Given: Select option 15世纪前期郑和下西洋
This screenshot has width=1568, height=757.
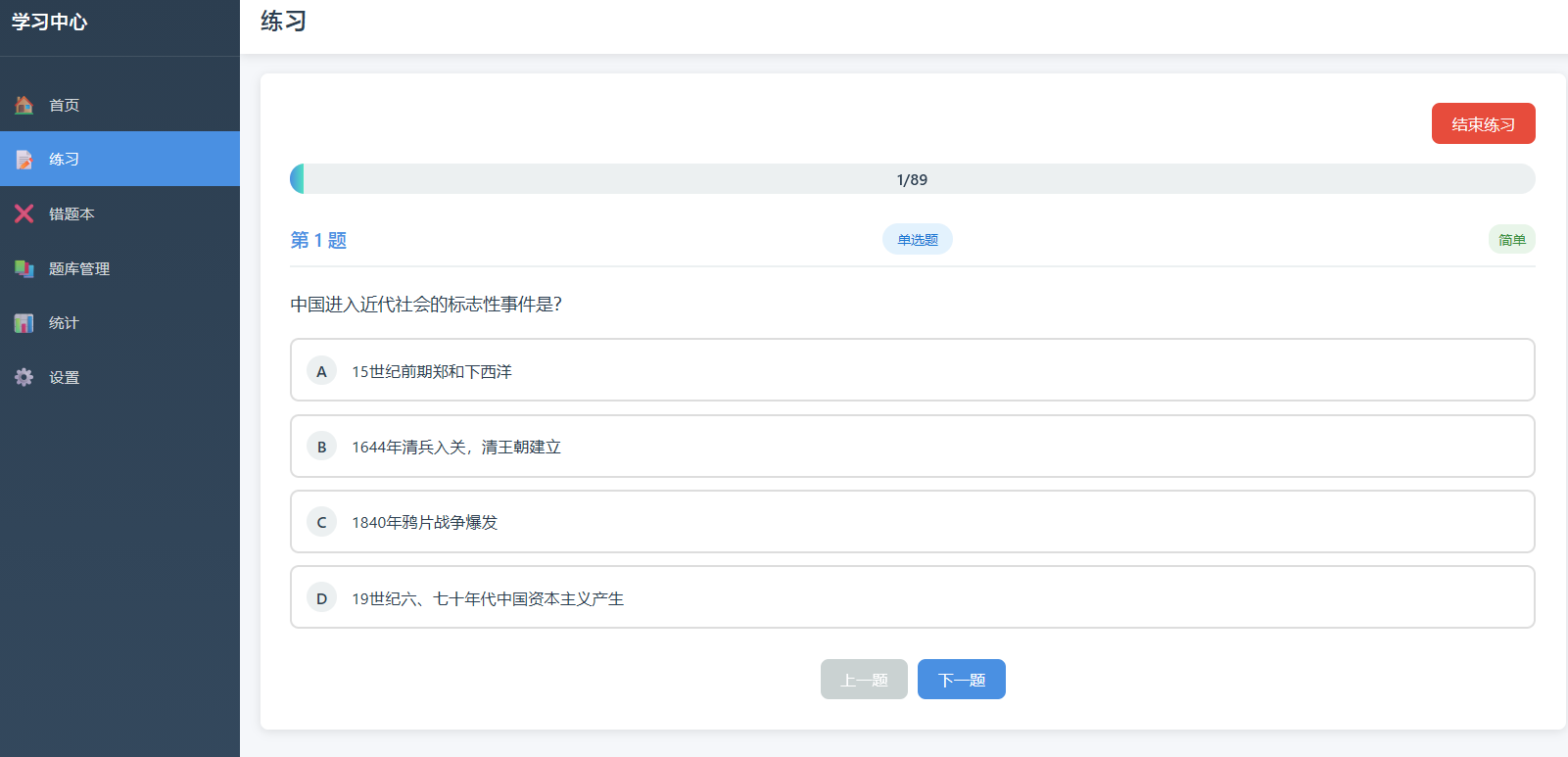Looking at the screenshot, I should 912,370.
